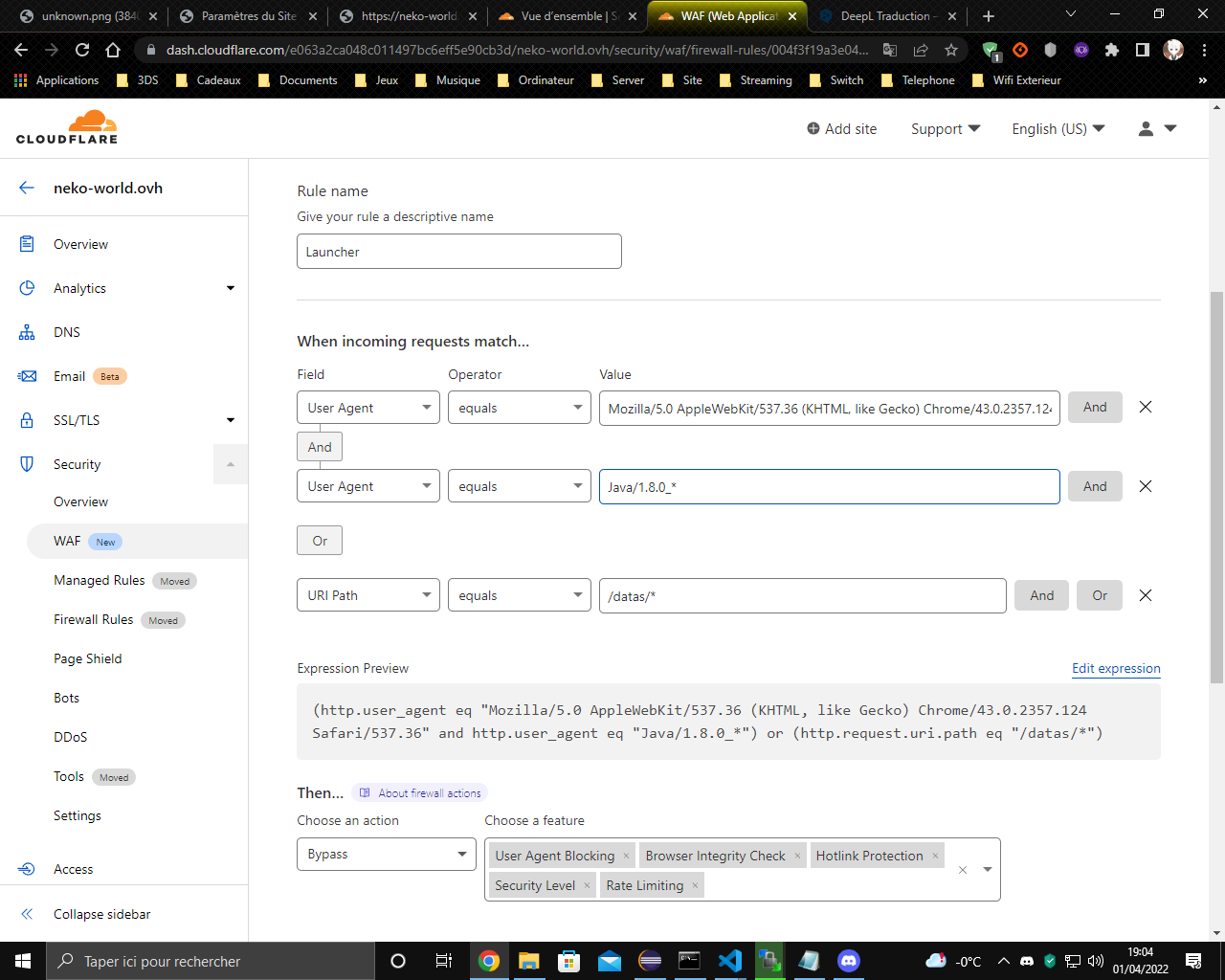Click the And button on the Java/1.8.0_* row
The image size is (1225, 980).
[x=1095, y=486]
